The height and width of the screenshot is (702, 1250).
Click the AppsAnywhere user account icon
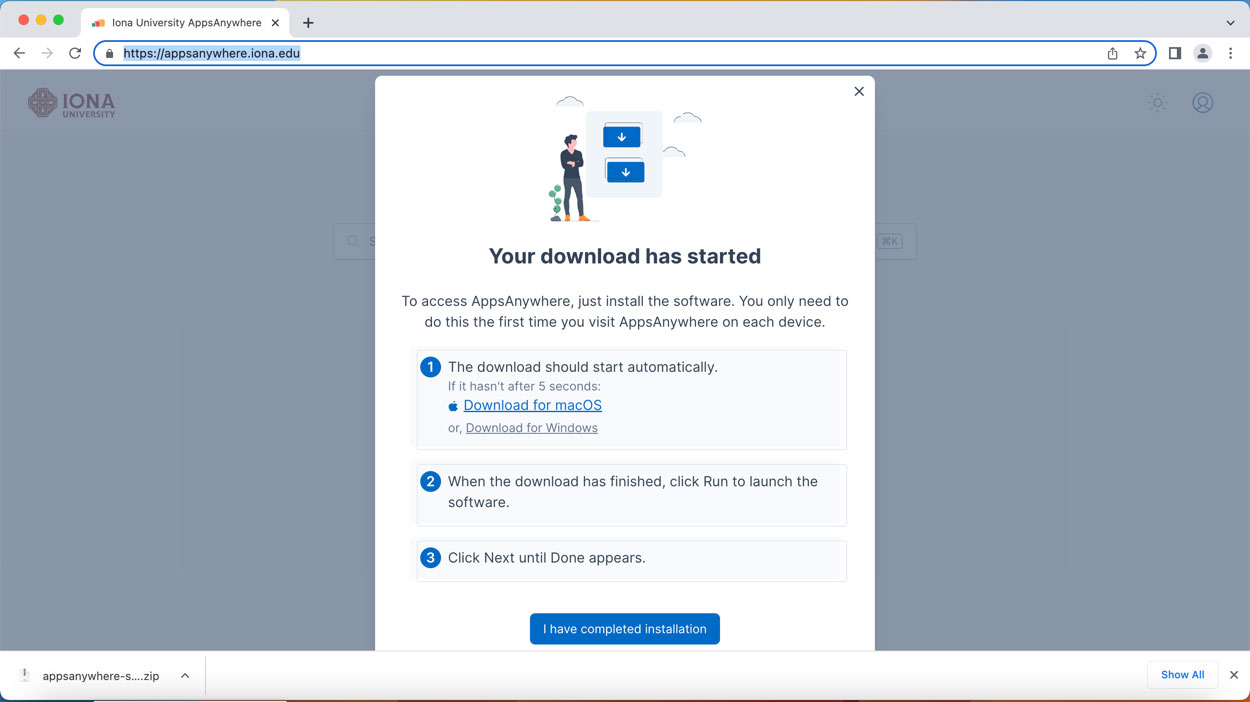(1202, 103)
